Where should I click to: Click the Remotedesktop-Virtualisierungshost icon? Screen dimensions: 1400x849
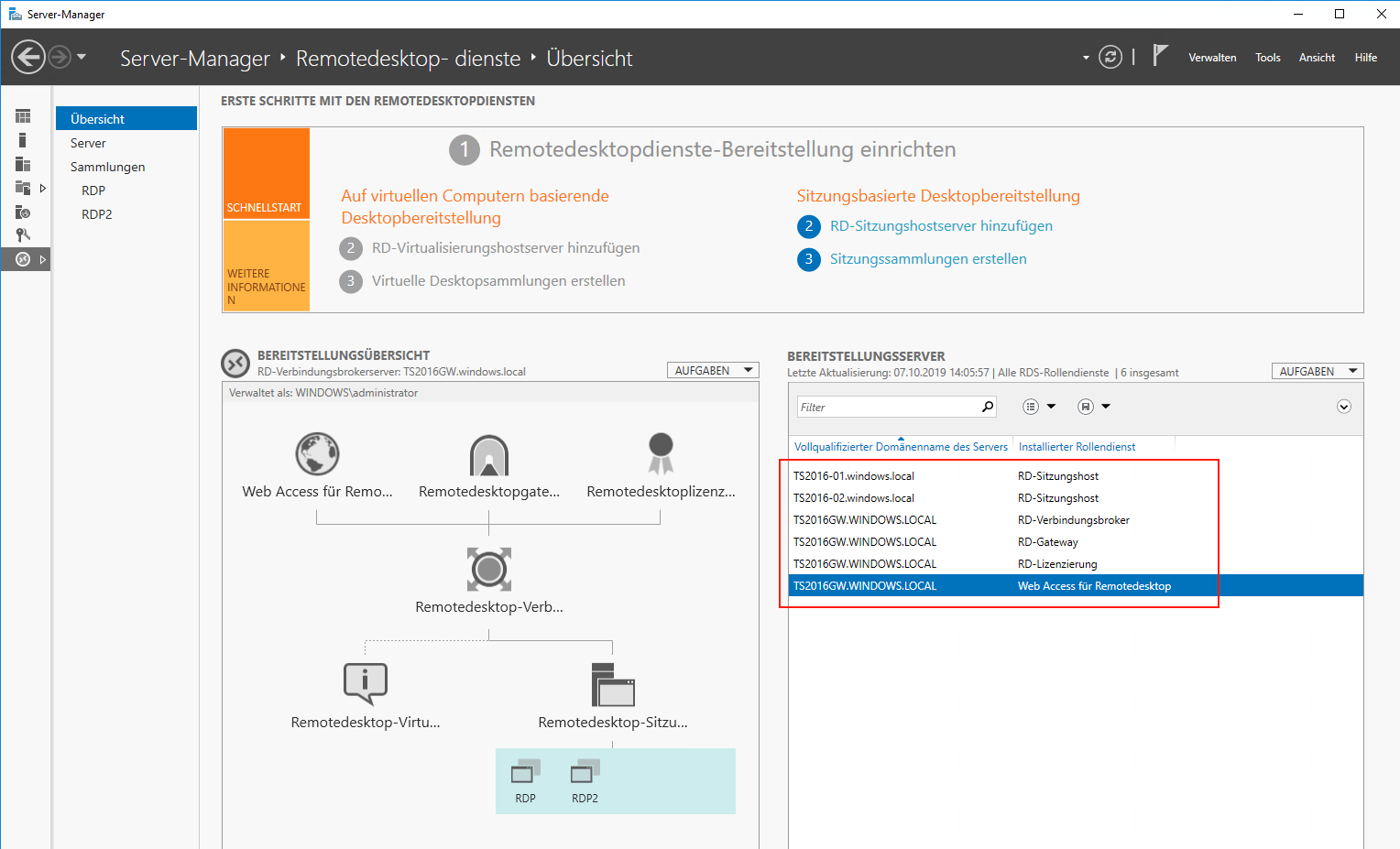[365, 684]
